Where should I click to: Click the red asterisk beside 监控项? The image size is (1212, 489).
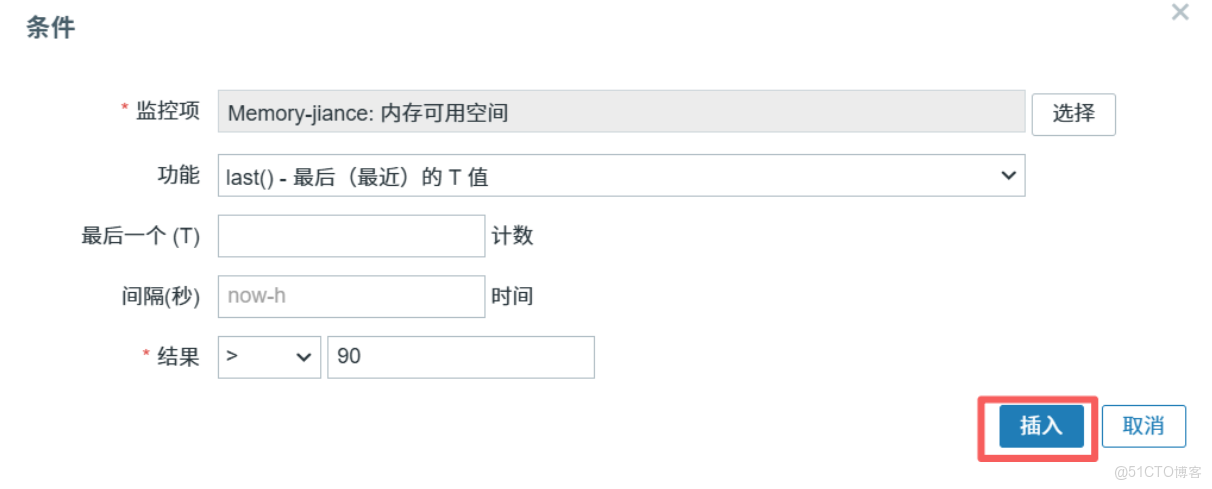coord(125,108)
